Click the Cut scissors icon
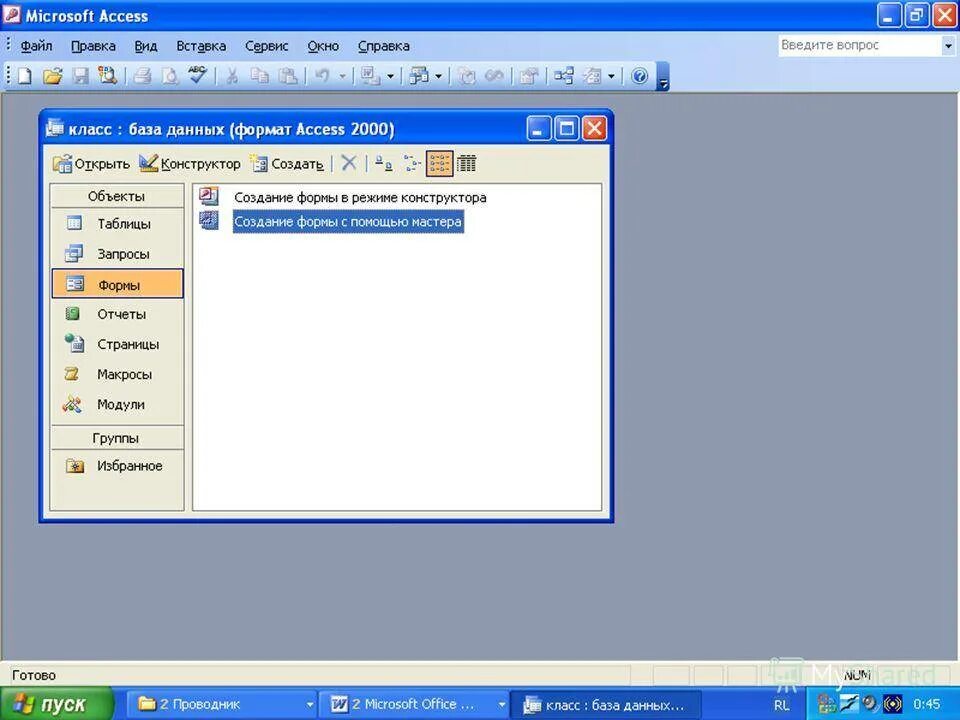 tap(232, 76)
